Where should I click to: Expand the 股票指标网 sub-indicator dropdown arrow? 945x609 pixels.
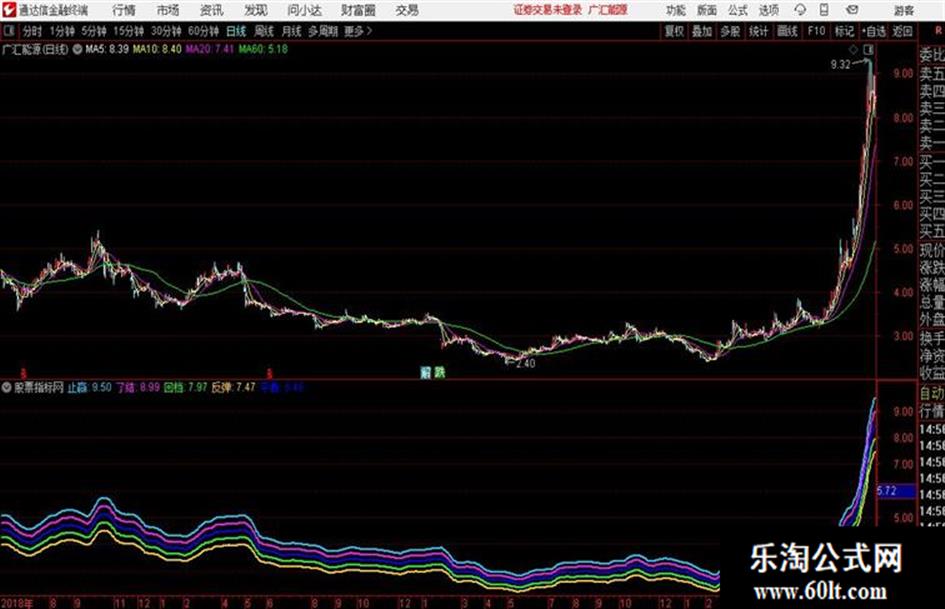[x=7, y=388]
